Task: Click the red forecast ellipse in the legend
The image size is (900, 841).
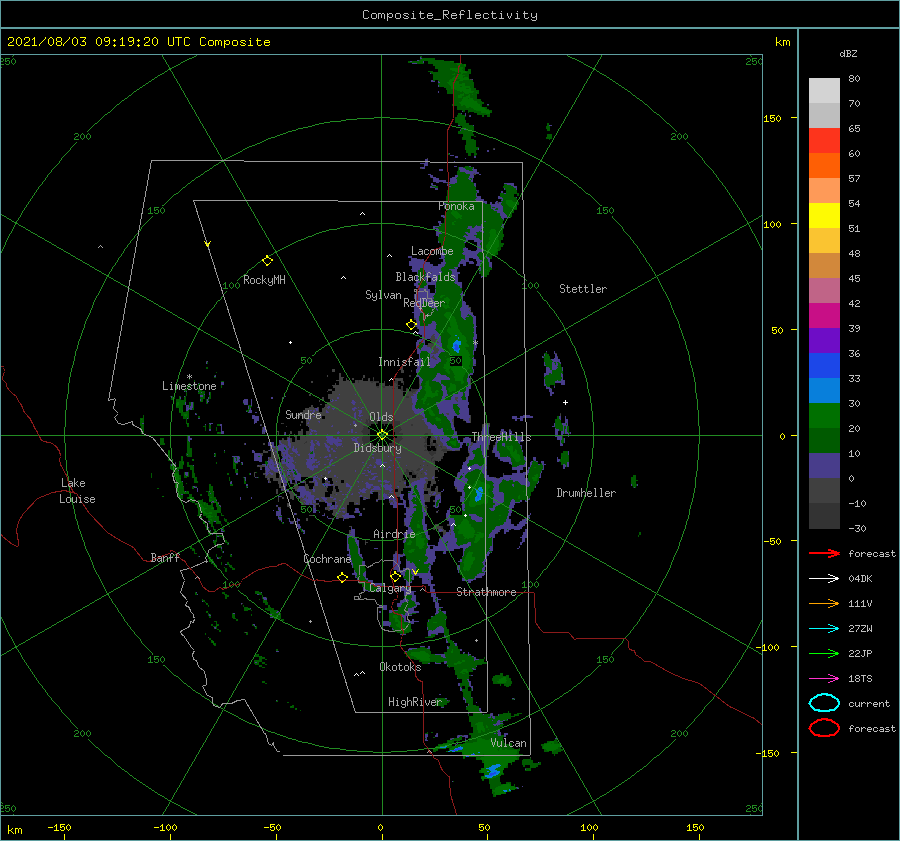Action: pos(824,728)
